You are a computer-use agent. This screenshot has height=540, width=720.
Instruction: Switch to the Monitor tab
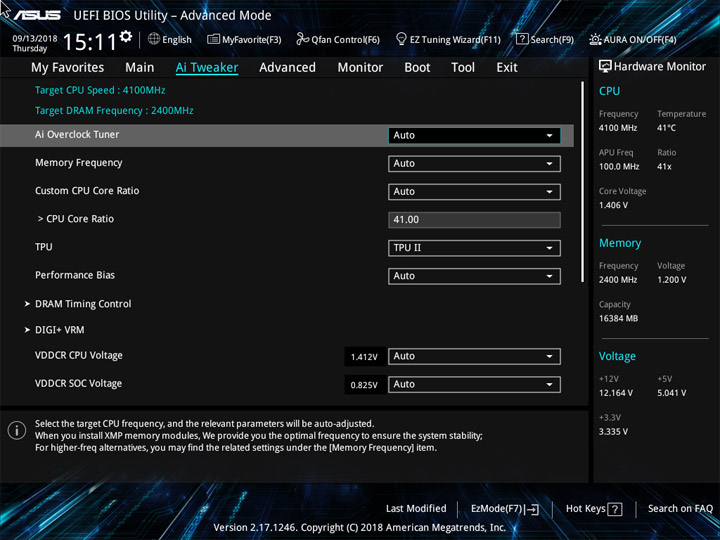pos(360,68)
